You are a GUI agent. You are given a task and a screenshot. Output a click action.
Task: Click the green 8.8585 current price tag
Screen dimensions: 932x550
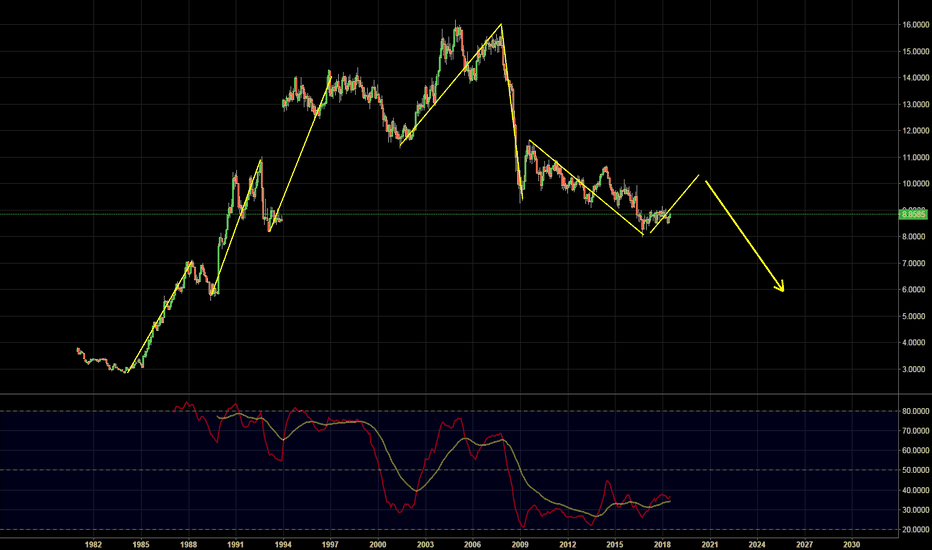(x=914, y=214)
